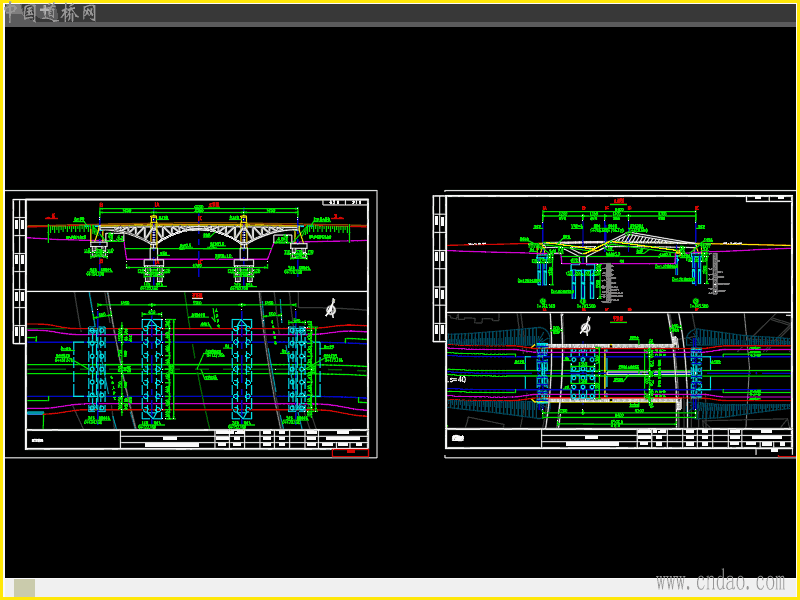Select the left sheet's arch bridge elevation view
800x600 pixels.
coord(197,245)
